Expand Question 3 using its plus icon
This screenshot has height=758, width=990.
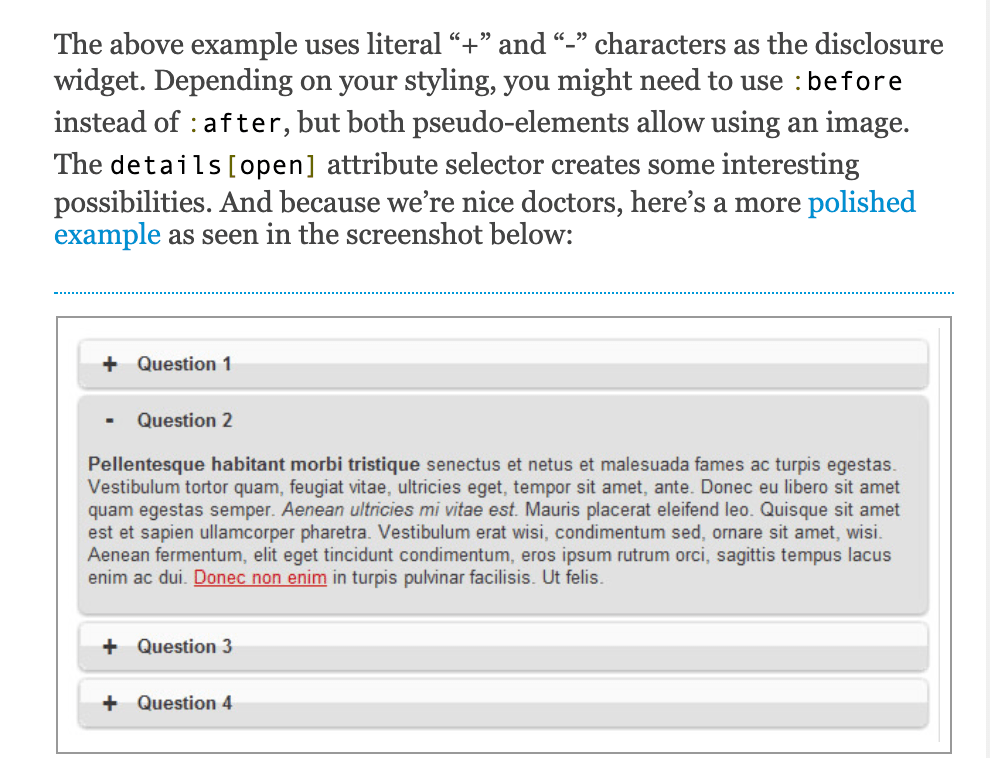pos(110,647)
